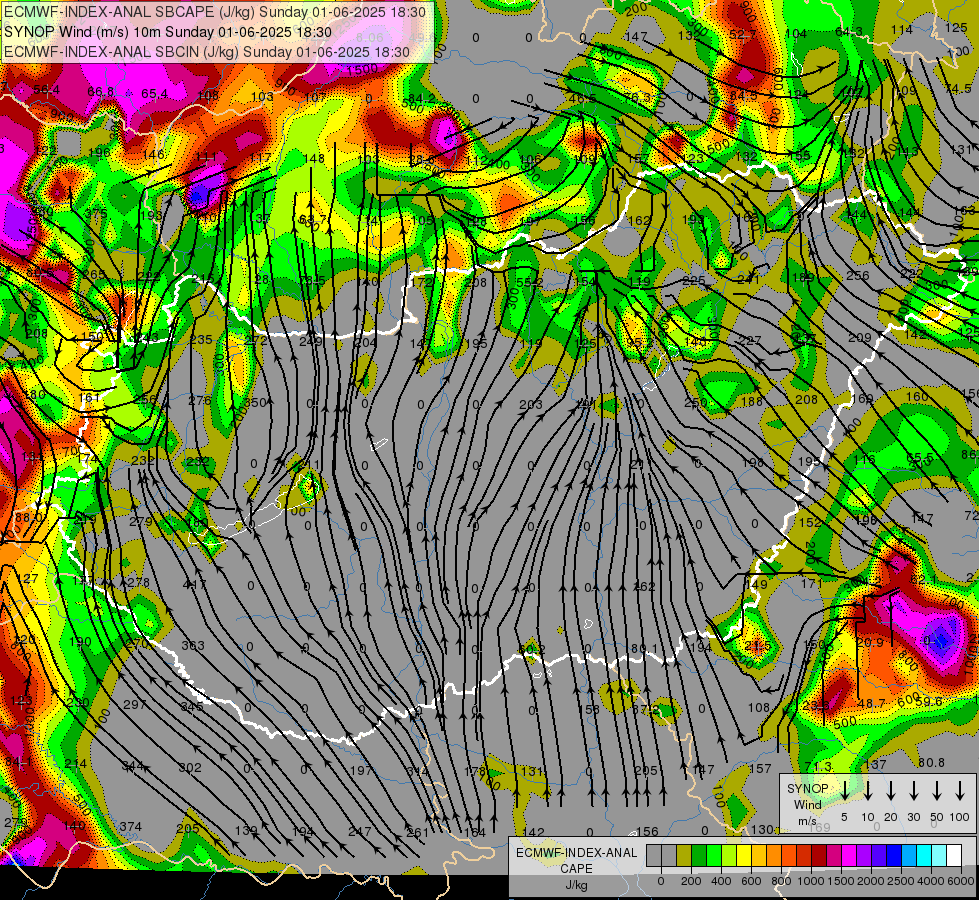Click the SYNOP label in wind legend
Screen dimensions: 979x900
point(807,788)
